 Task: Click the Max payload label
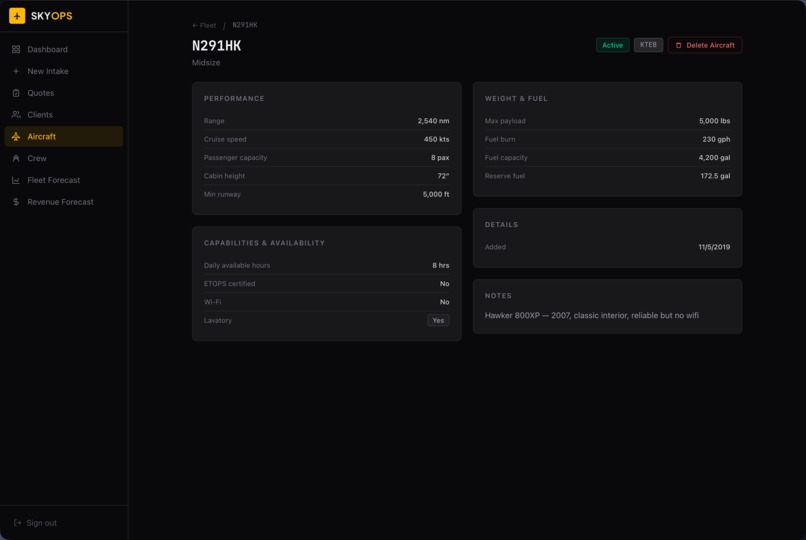click(505, 121)
